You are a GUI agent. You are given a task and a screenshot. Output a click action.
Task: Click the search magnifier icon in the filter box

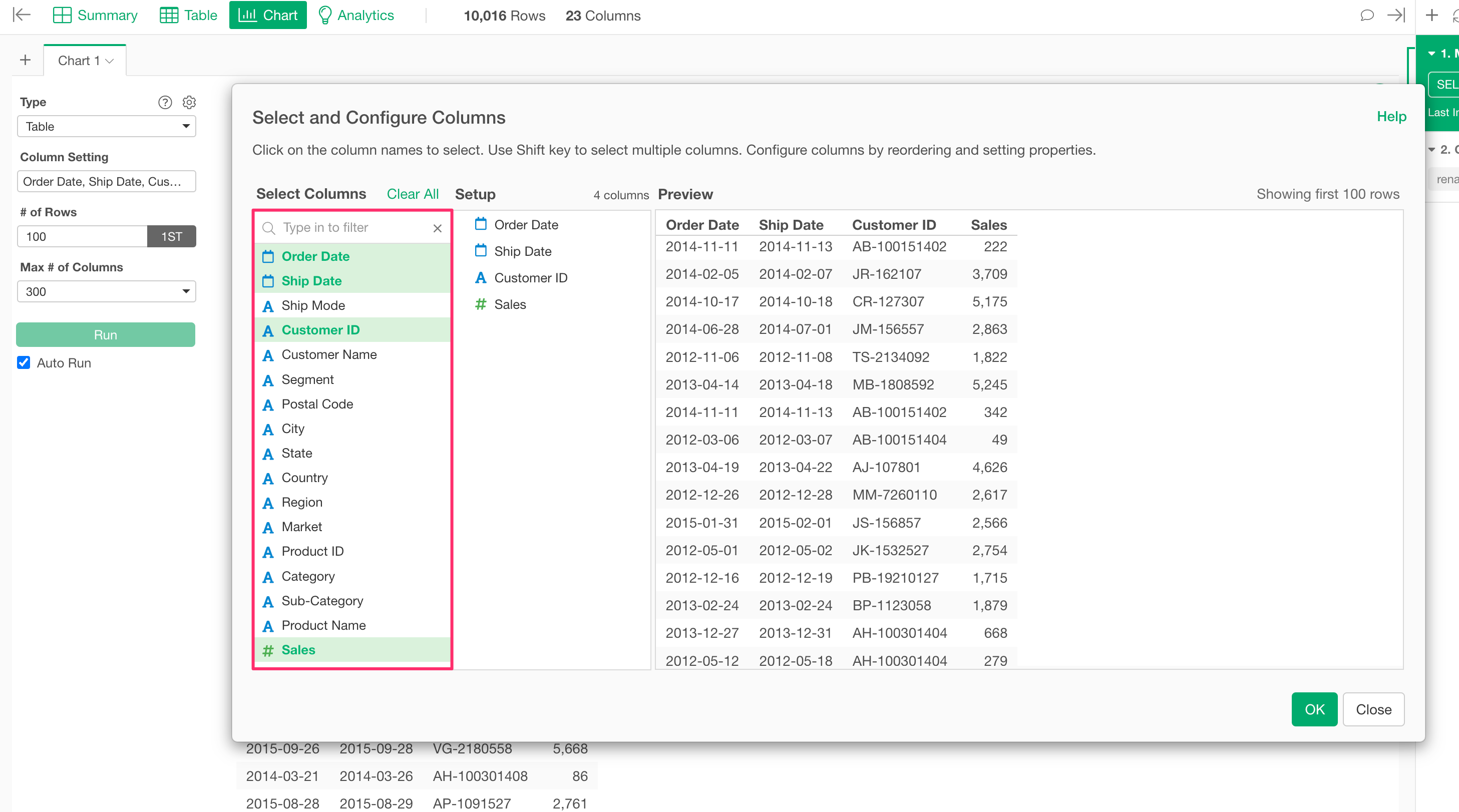click(x=268, y=228)
